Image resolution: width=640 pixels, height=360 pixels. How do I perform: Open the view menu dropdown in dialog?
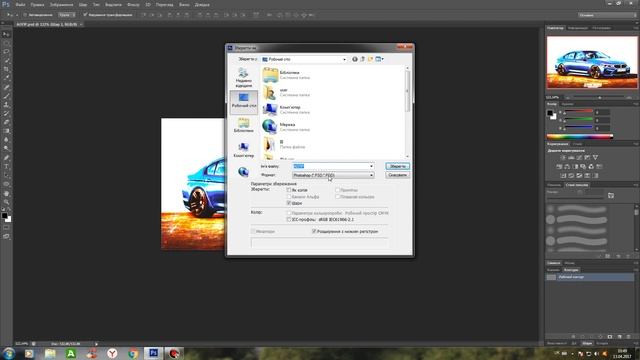coord(380,59)
